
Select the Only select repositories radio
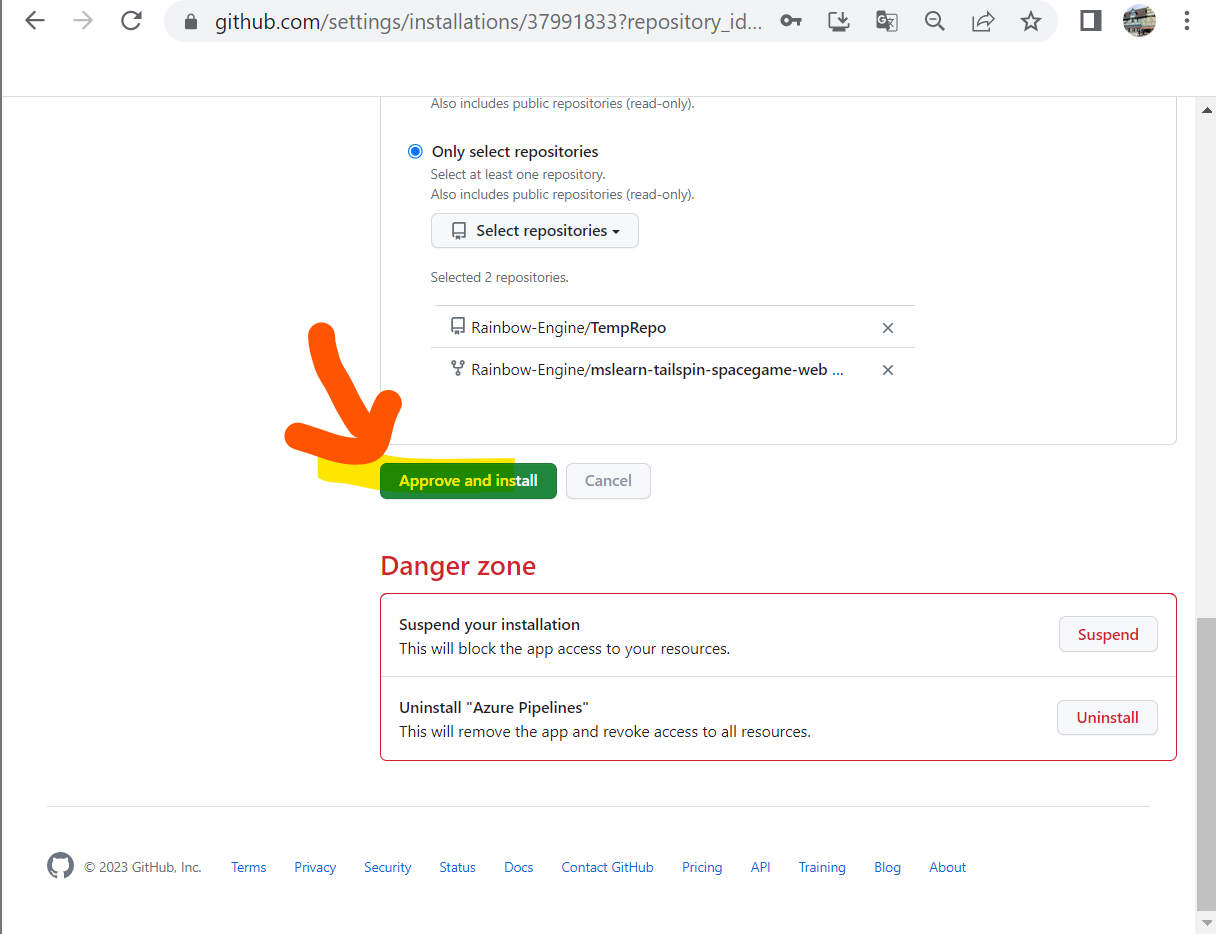pyautogui.click(x=415, y=152)
